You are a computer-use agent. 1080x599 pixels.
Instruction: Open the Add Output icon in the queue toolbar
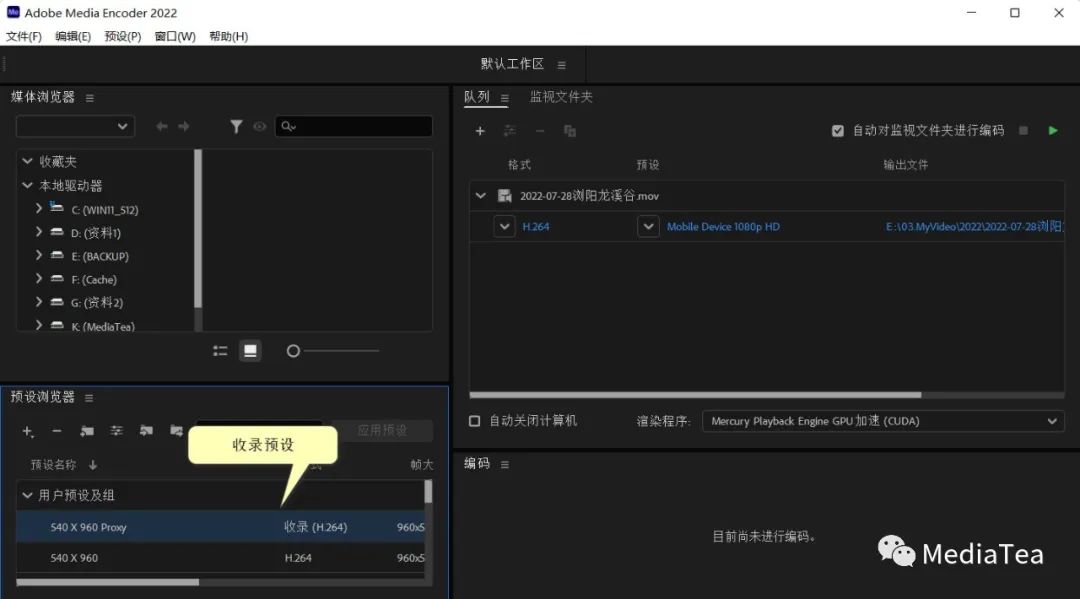(x=510, y=131)
